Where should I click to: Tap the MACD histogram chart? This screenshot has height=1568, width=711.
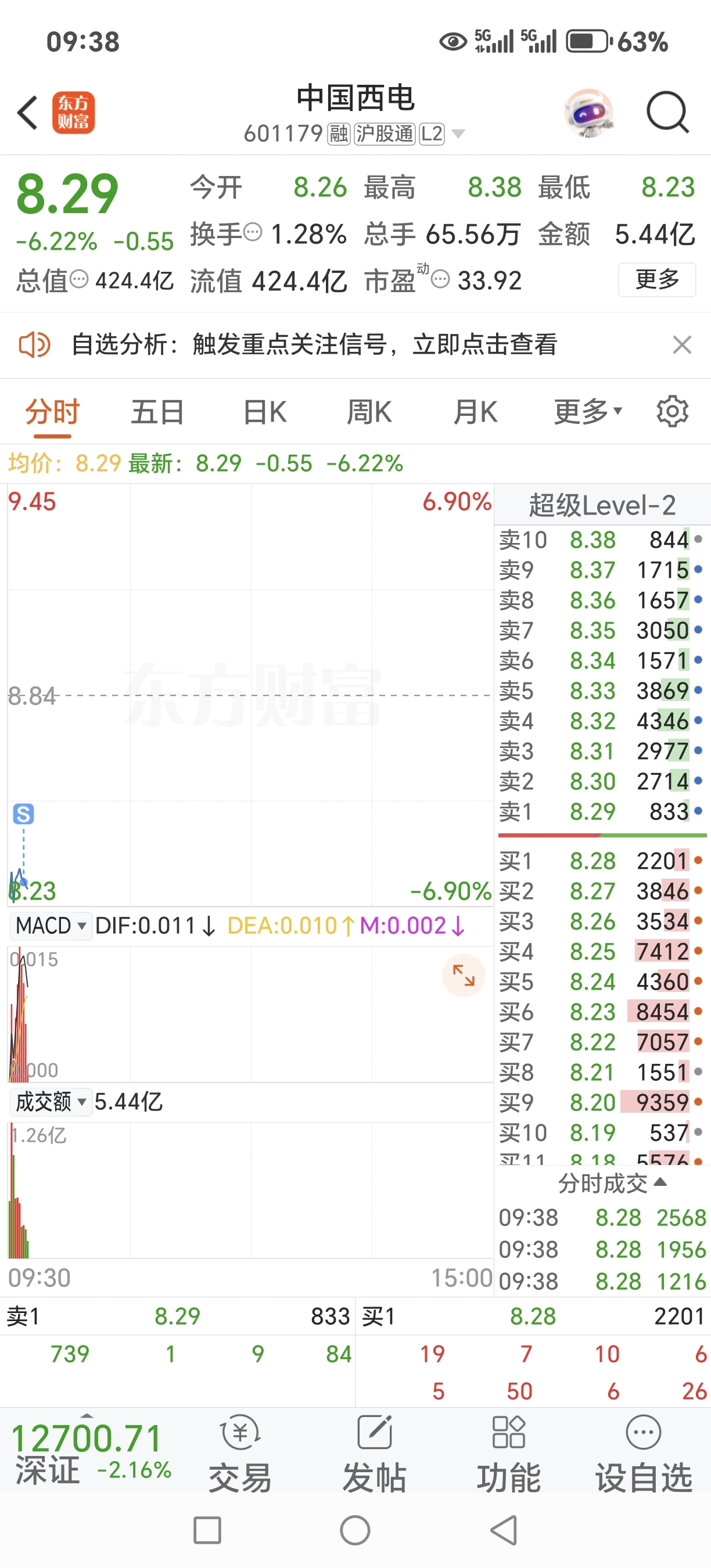point(250,1013)
